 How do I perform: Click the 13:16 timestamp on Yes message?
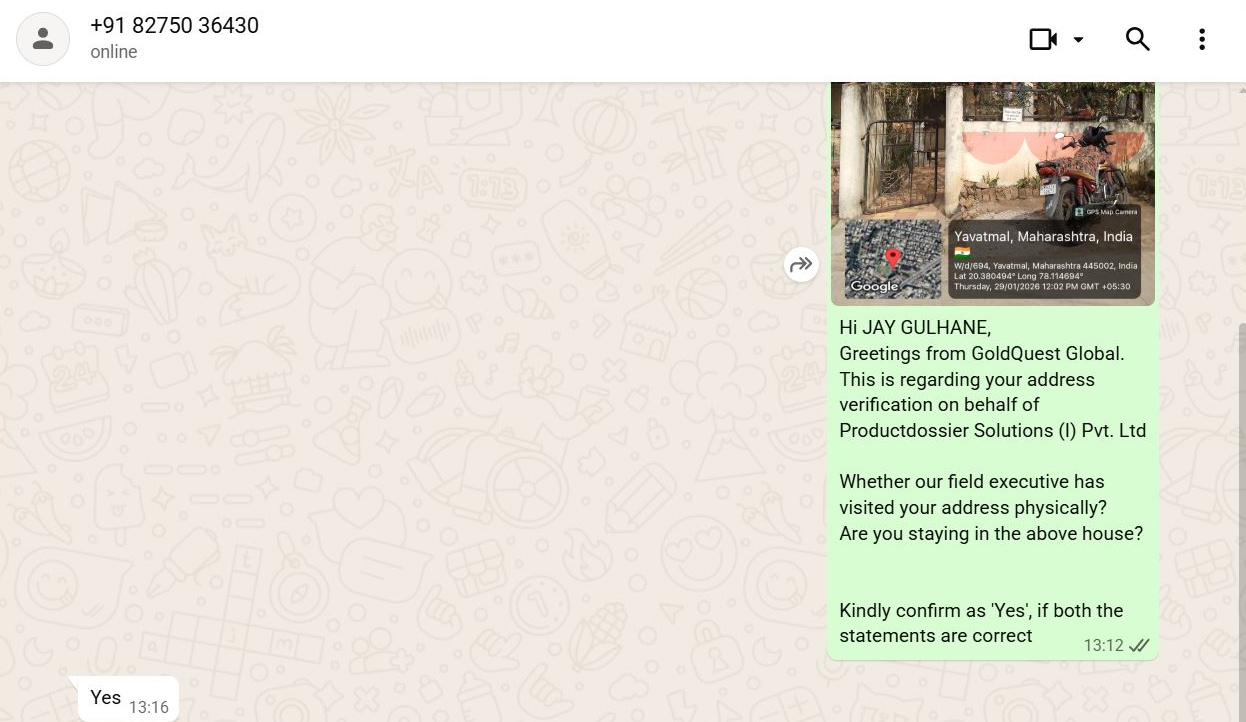(x=149, y=707)
